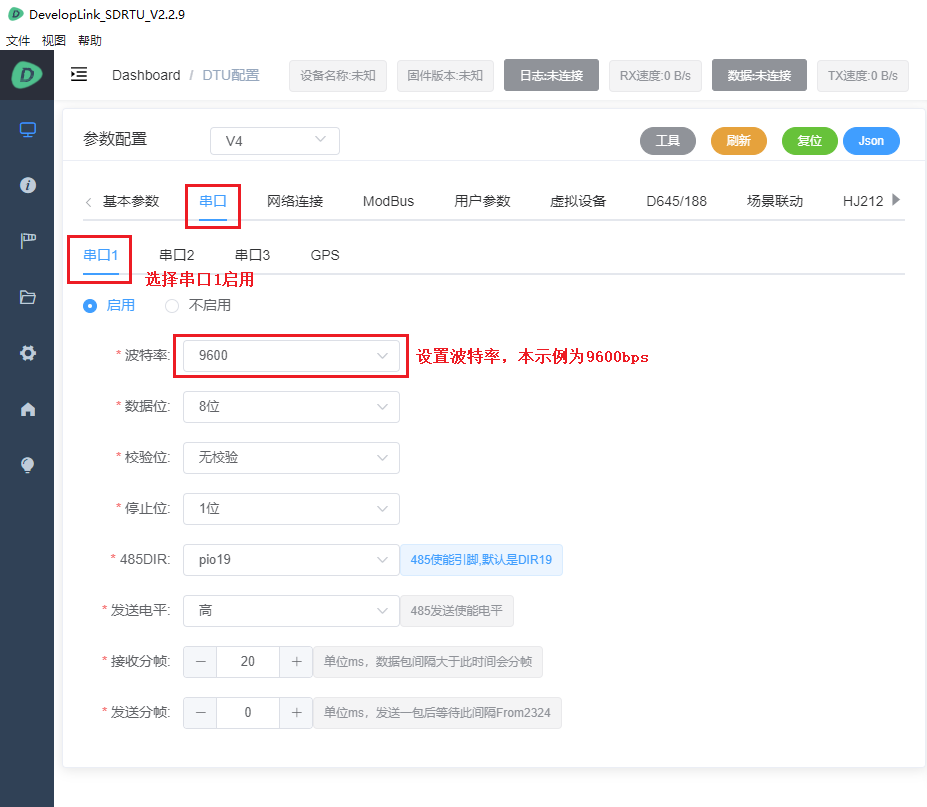Switch to the 用户参数 tab
This screenshot has width=927, height=807.
[x=482, y=201]
